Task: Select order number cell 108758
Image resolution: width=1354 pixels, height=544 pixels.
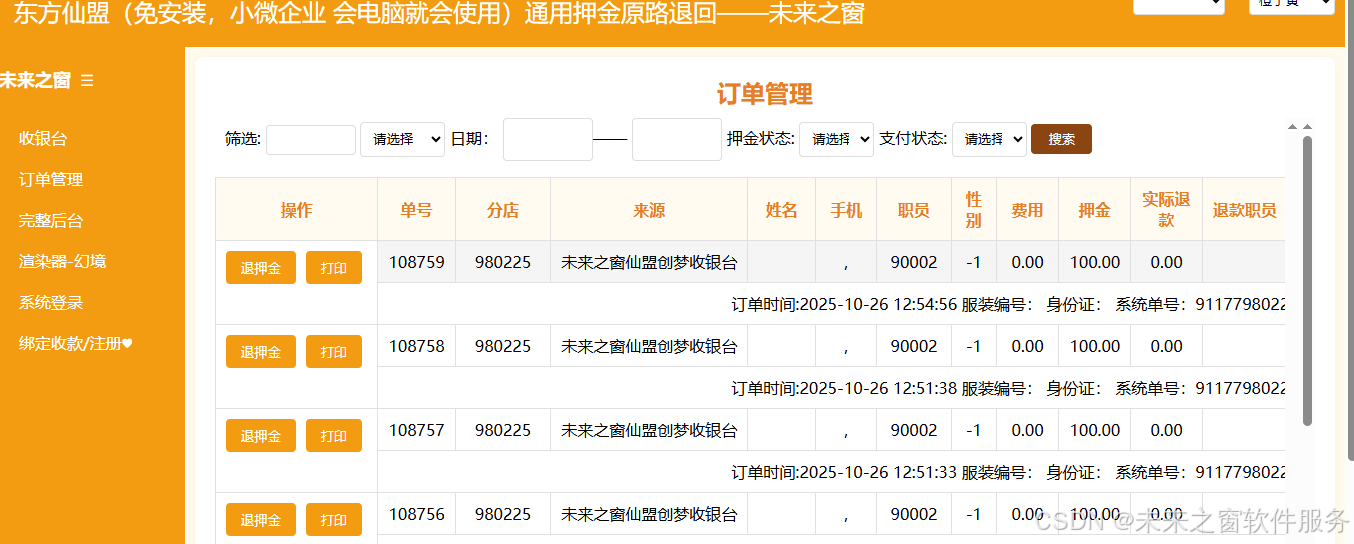Action: (x=417, y=346)
